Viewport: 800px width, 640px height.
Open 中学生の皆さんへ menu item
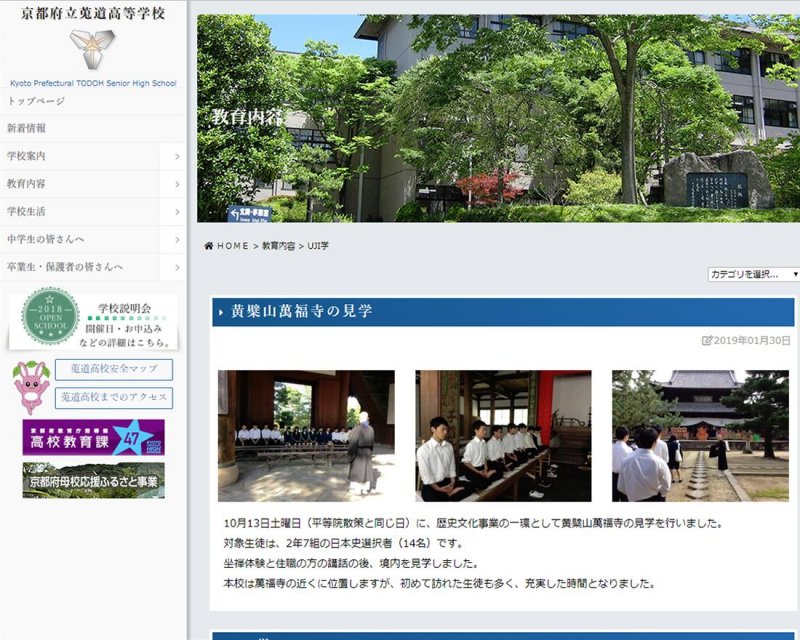click(46, 240)
